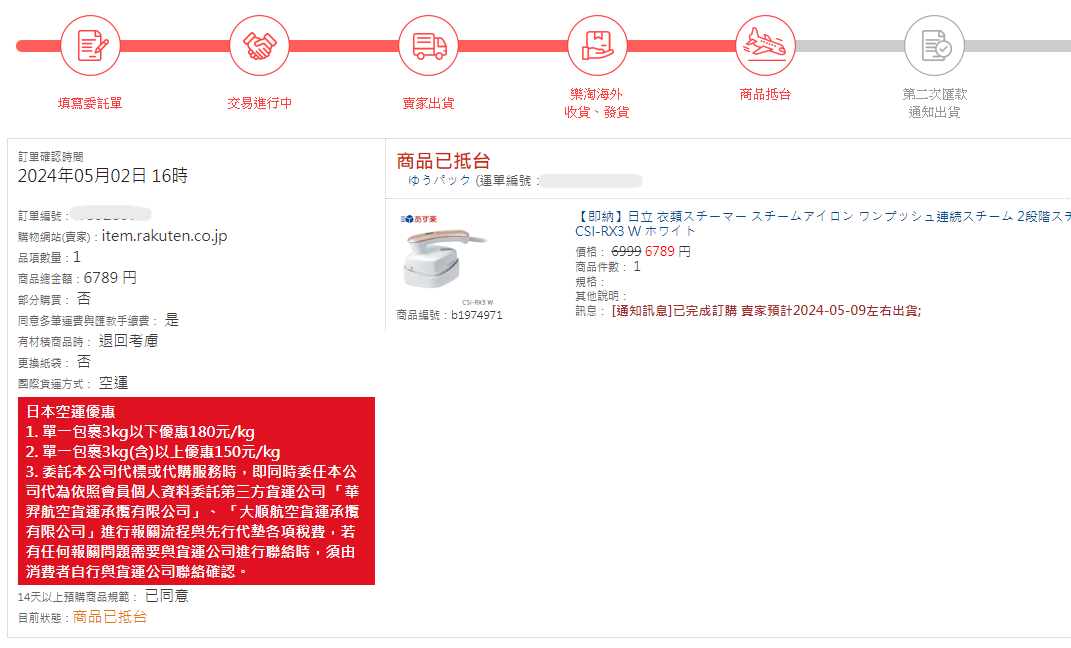Open the 日立 衣類スチーマー product title link
This screenshot has height=648, width=1071.
822,223
